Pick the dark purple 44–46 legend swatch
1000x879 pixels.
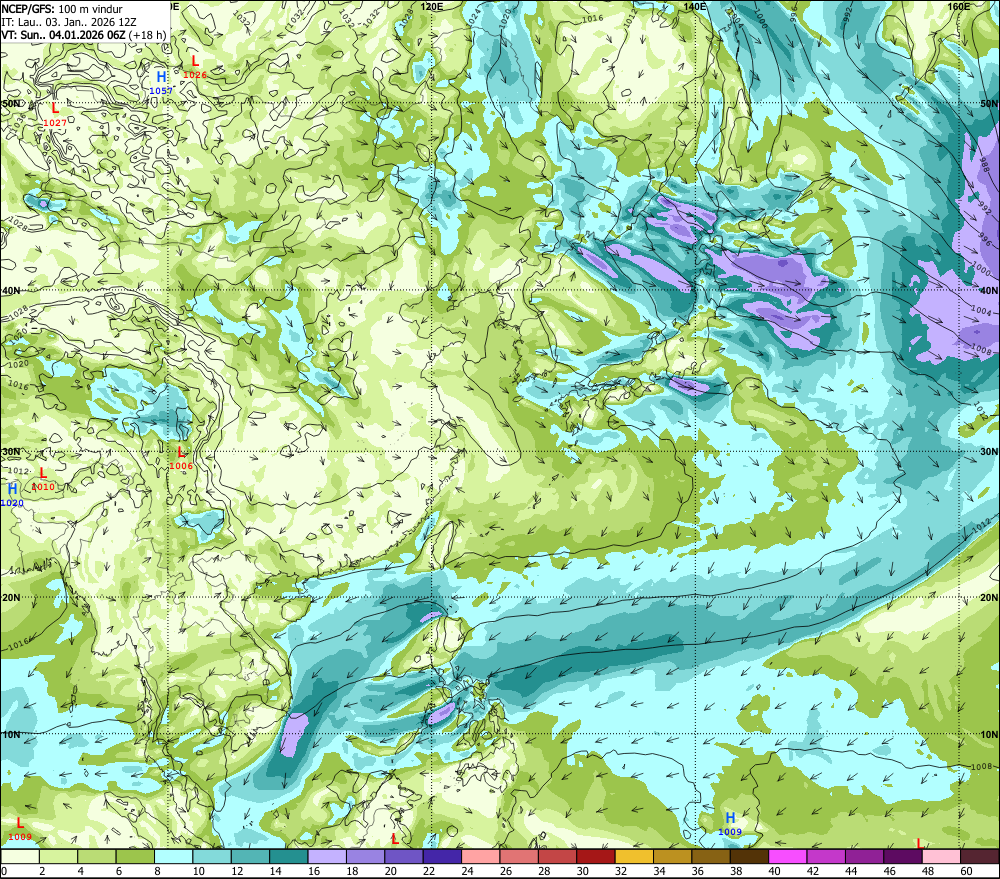click(864, 856)
